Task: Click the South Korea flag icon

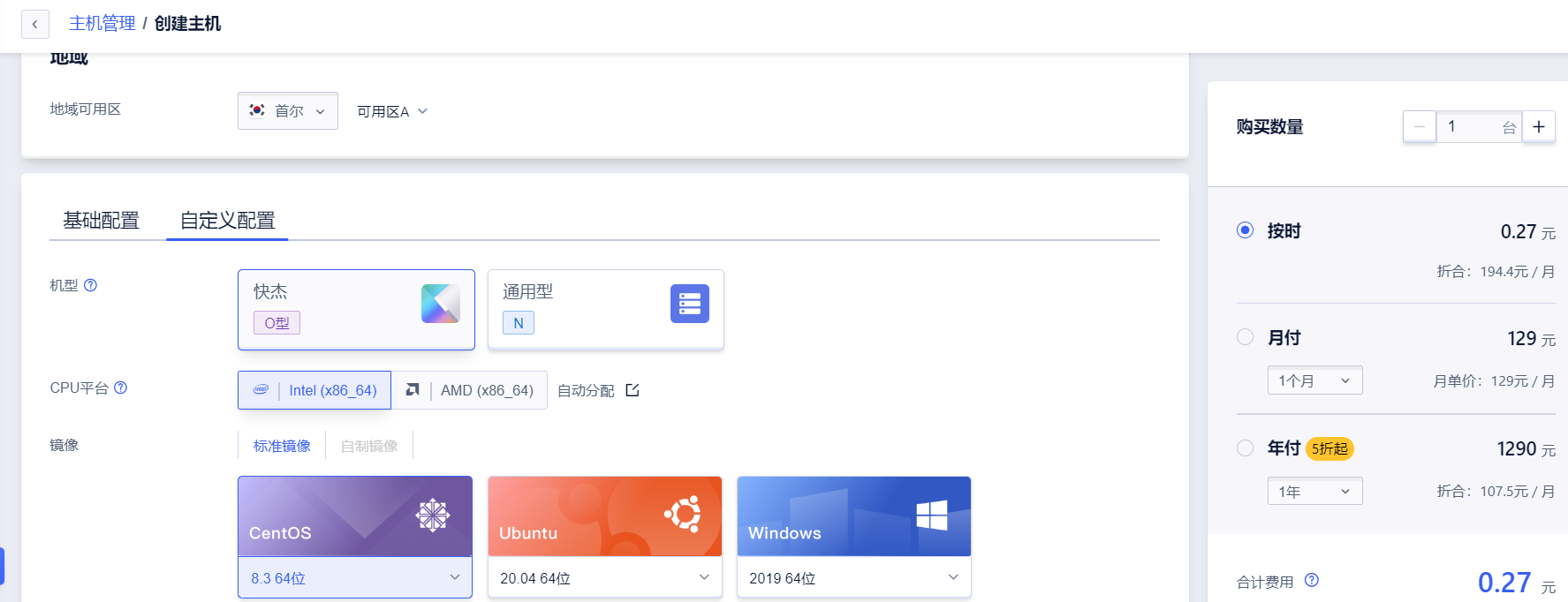Action: (257, 110)
